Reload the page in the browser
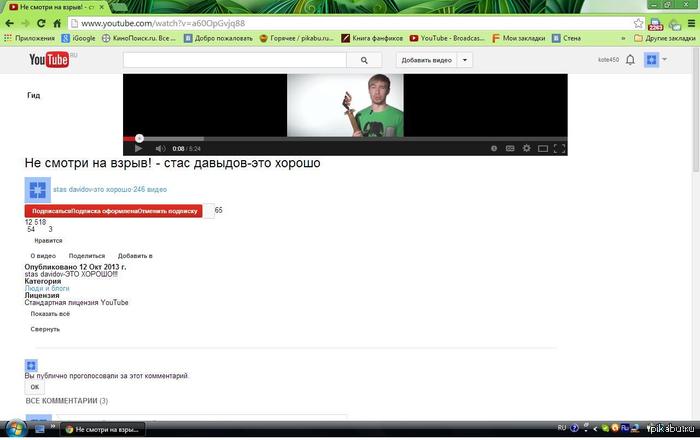 pyautogui.click(x=41, y=23)
